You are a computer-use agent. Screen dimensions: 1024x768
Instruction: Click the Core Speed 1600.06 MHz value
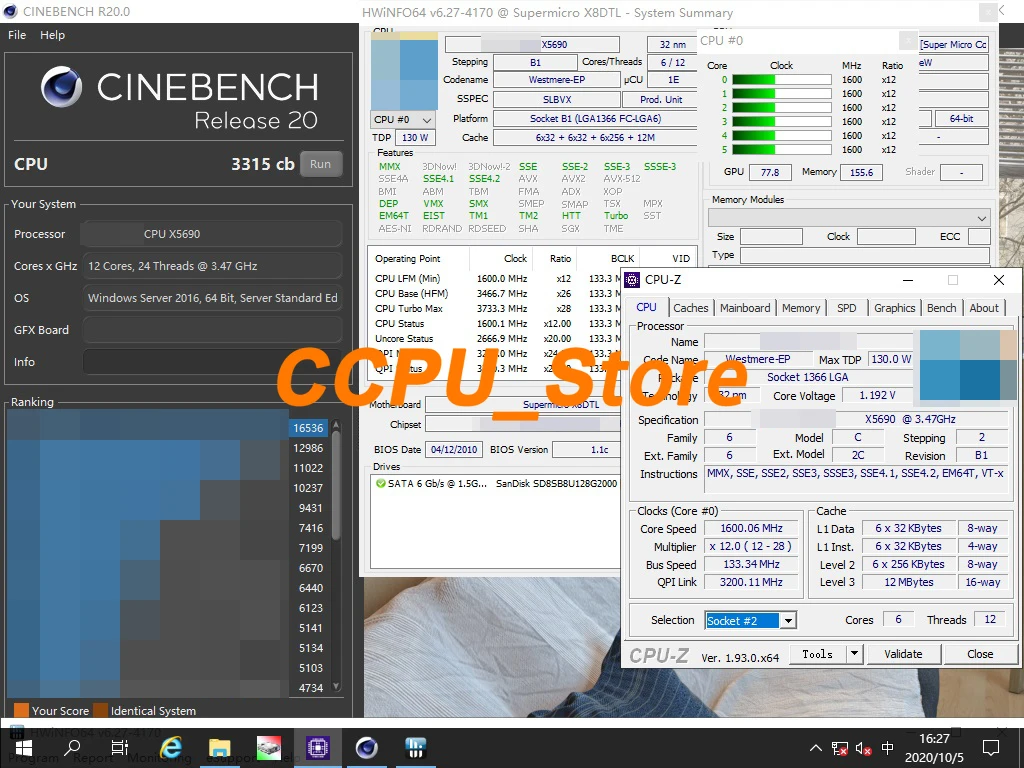click(x=751, y=528)
